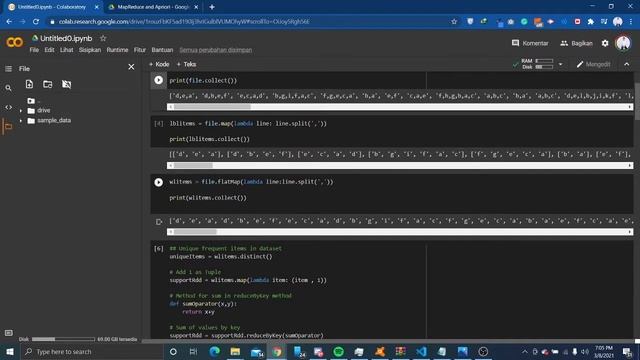Expand the drive folder

pyautogui.click(x=21, y=111)
